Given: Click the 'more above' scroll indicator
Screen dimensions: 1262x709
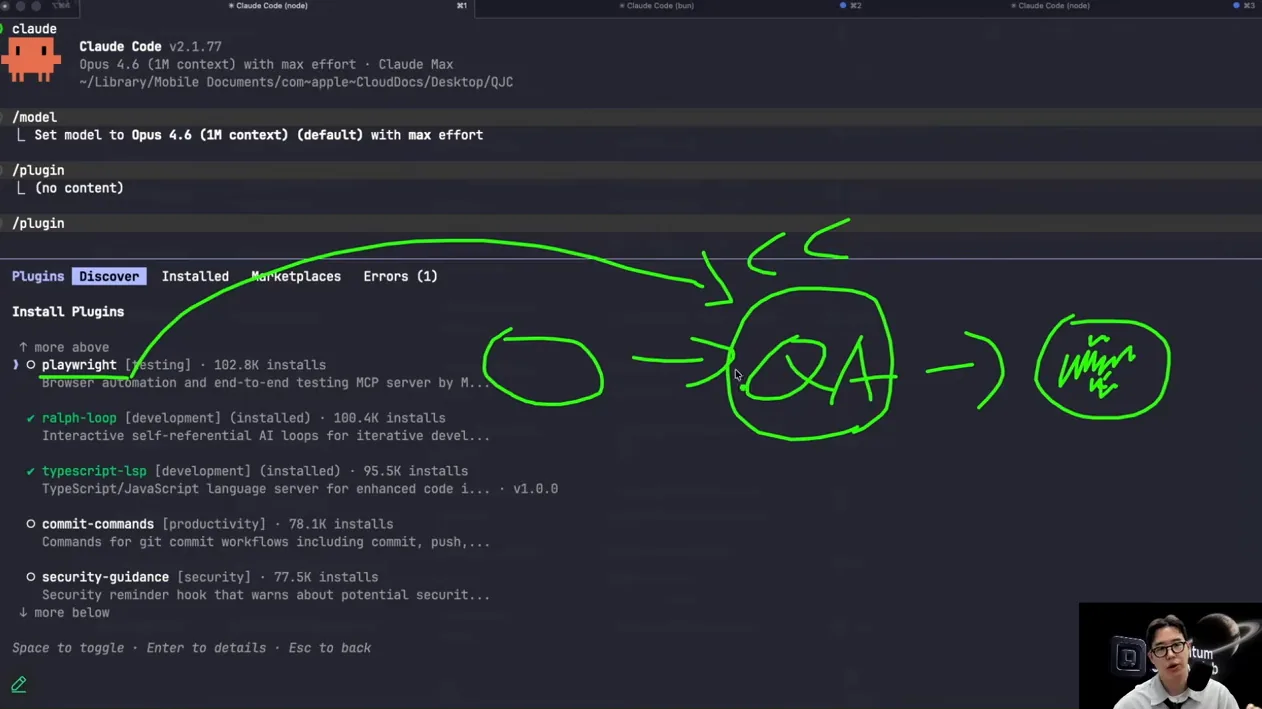Looking at the screenshot, I should pyautogui.click(x=64, y=347).
